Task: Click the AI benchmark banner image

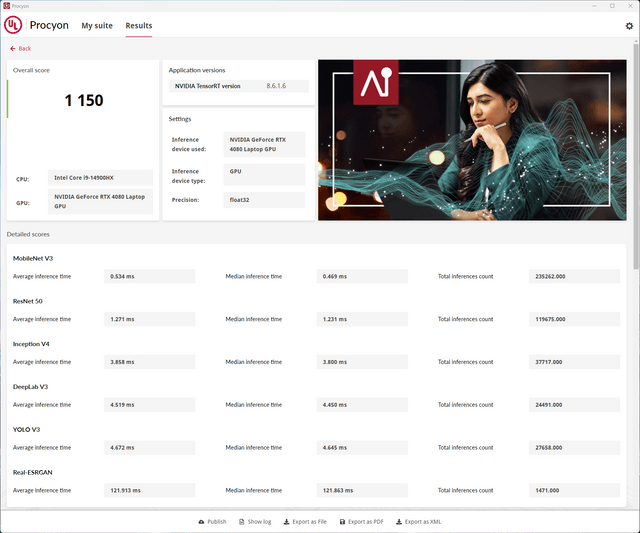Action: [472, 140]
